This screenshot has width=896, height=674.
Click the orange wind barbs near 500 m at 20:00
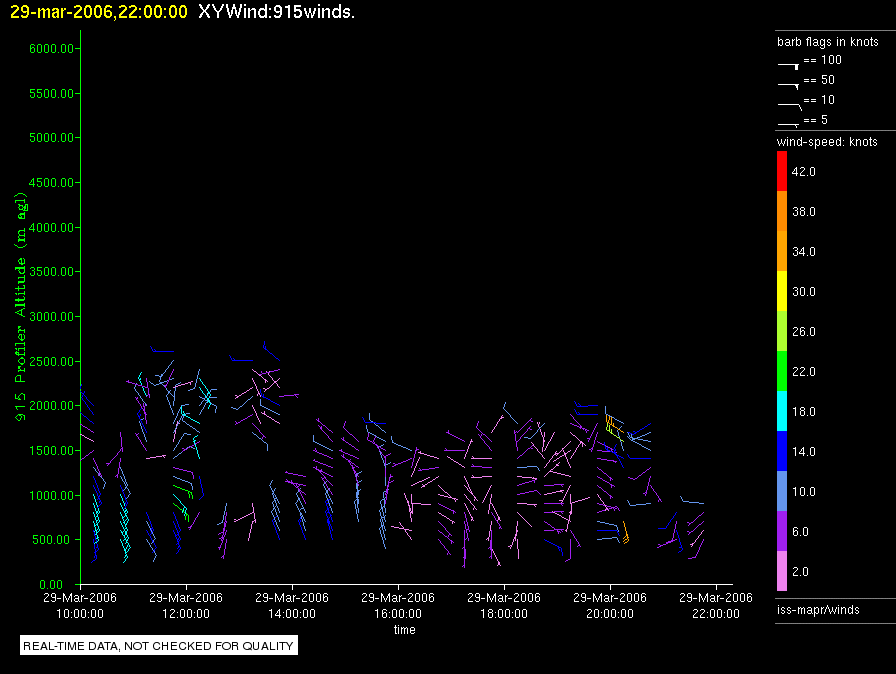pos(626,533)
